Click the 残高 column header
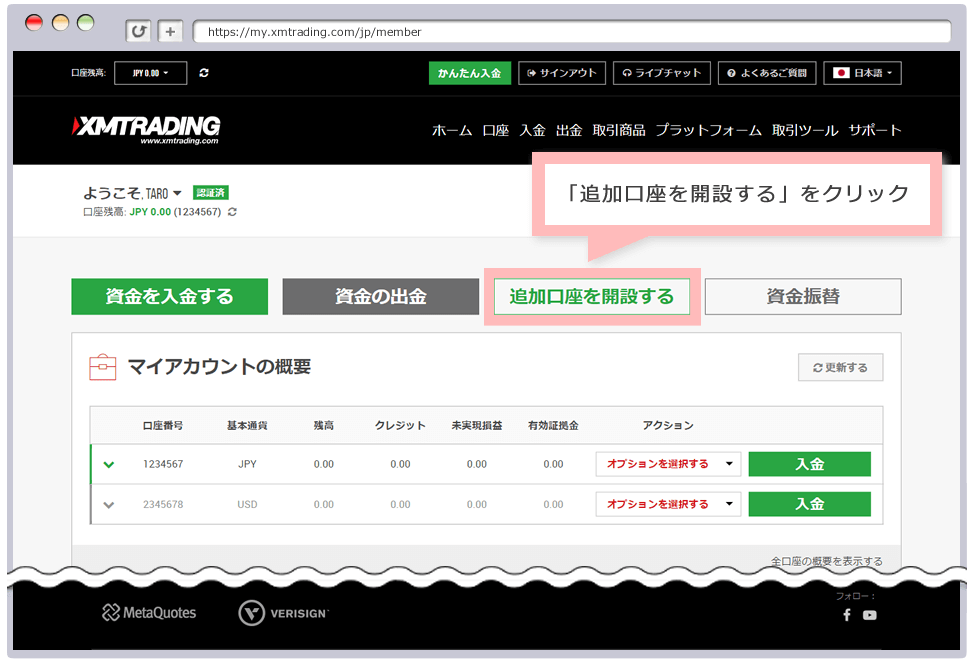The image size is (971, 663). (x=324, y=426)
